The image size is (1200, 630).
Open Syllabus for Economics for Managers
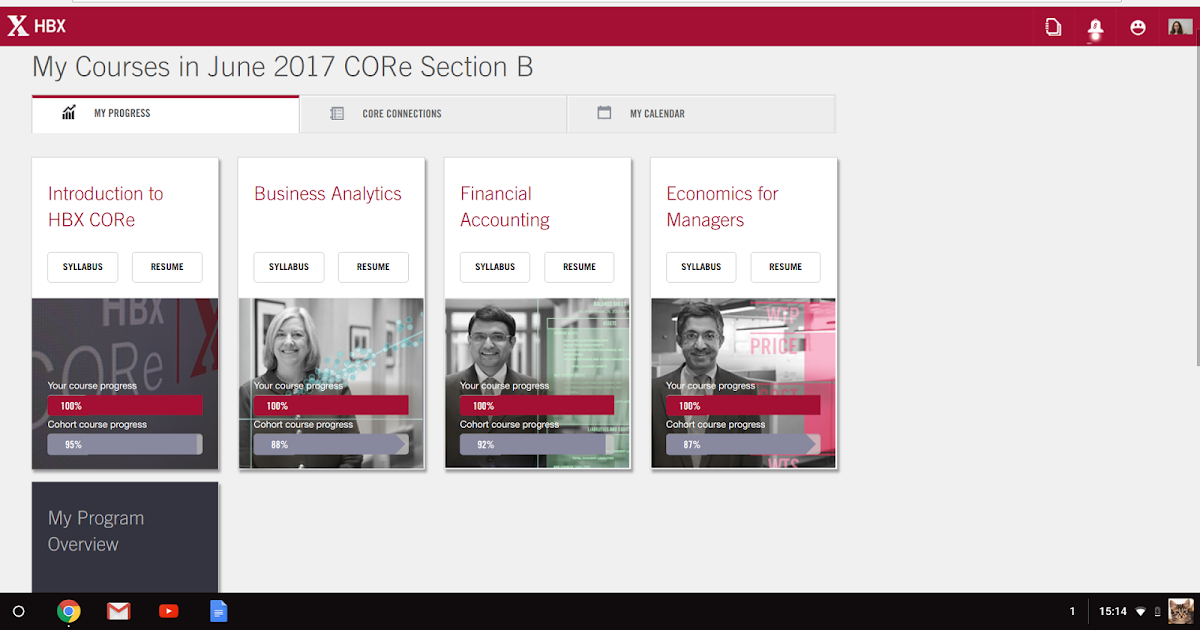[701, 267]
